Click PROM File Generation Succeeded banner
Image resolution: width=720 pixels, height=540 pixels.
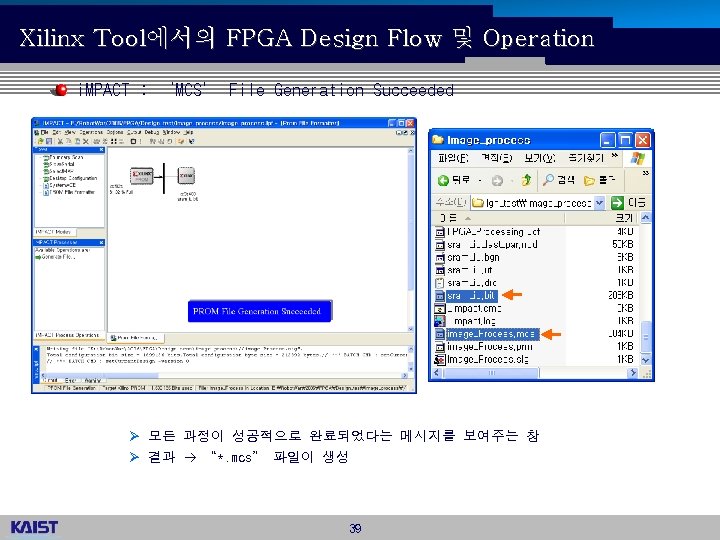click(x=259, y=311)
